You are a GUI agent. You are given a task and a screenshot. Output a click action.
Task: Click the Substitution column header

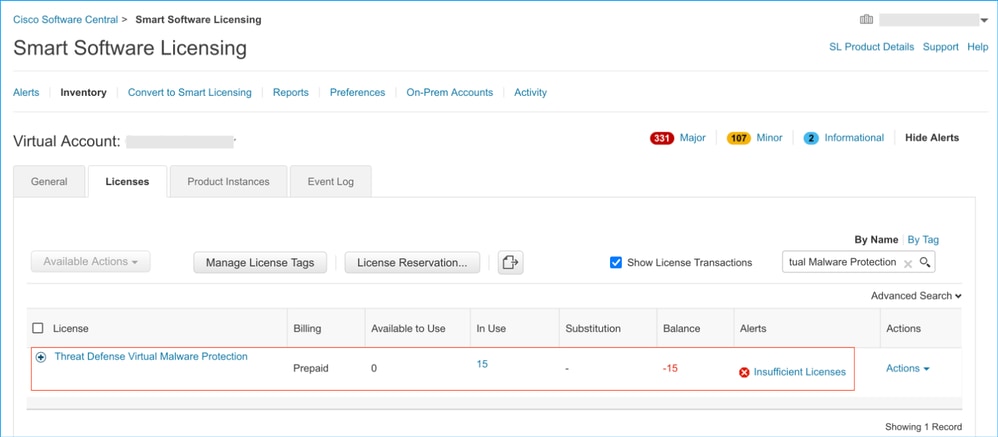pos(593,329)
